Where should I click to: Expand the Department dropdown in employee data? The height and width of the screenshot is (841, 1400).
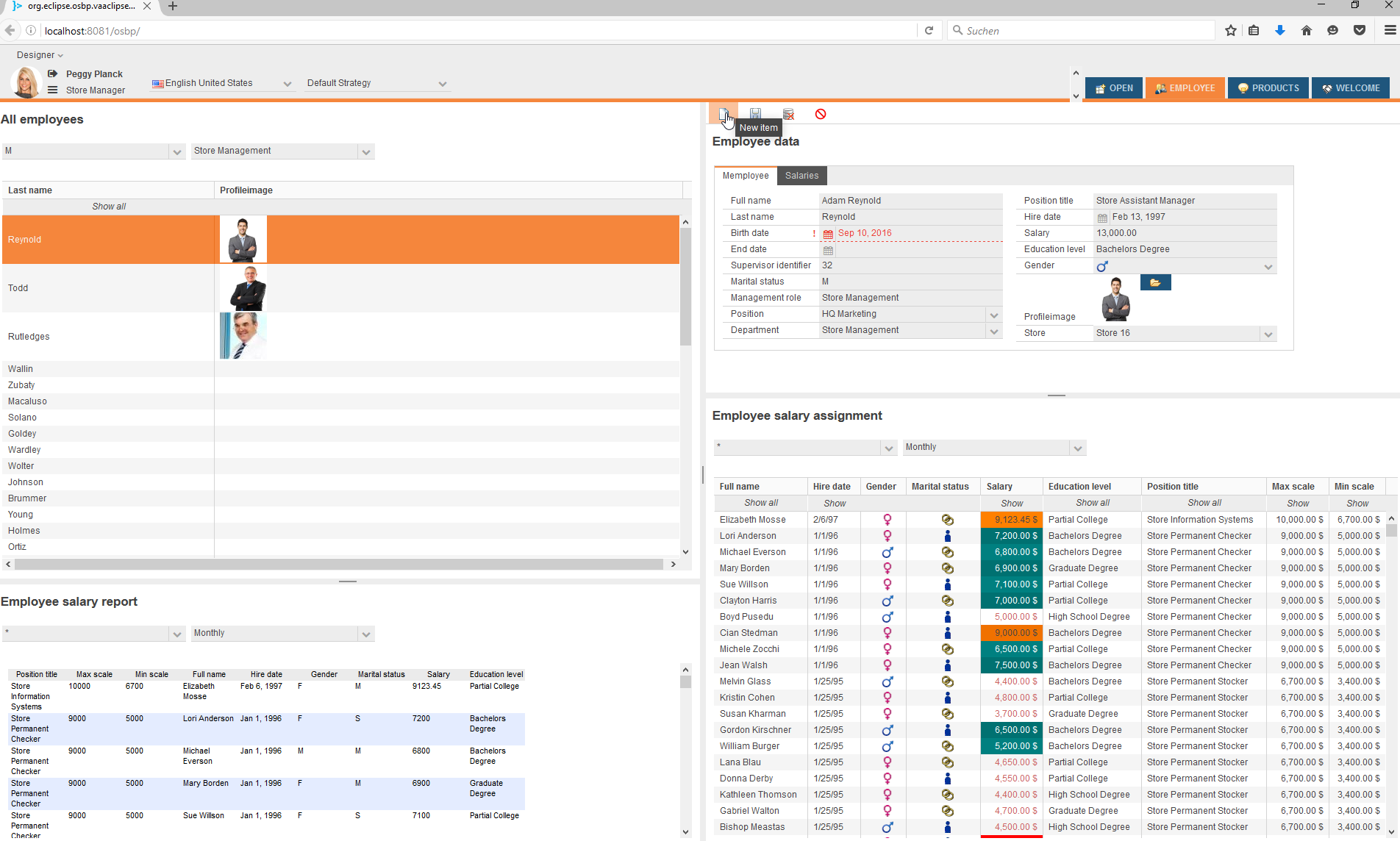(x=994, y=332)
